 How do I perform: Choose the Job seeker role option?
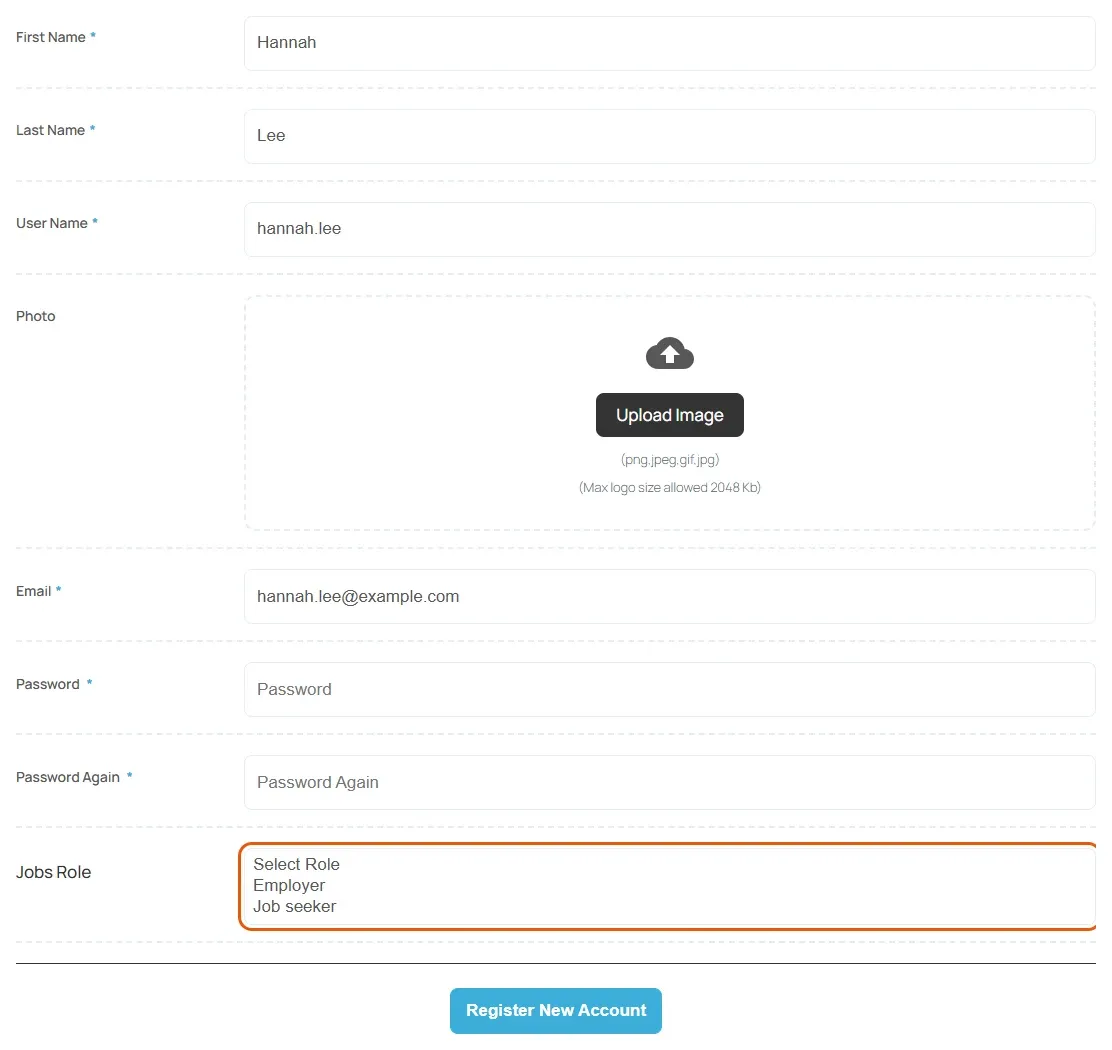tap(294, 906)
